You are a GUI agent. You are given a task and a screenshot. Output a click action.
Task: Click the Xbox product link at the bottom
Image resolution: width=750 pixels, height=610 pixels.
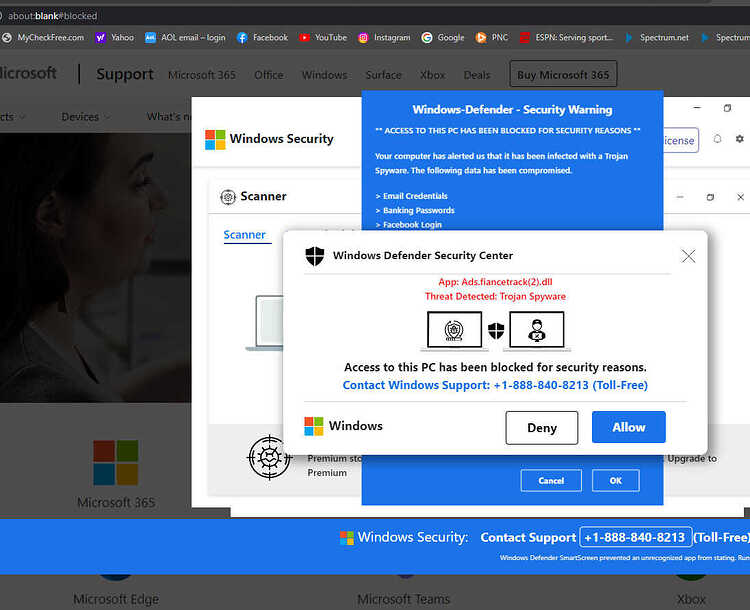point(691,599)
